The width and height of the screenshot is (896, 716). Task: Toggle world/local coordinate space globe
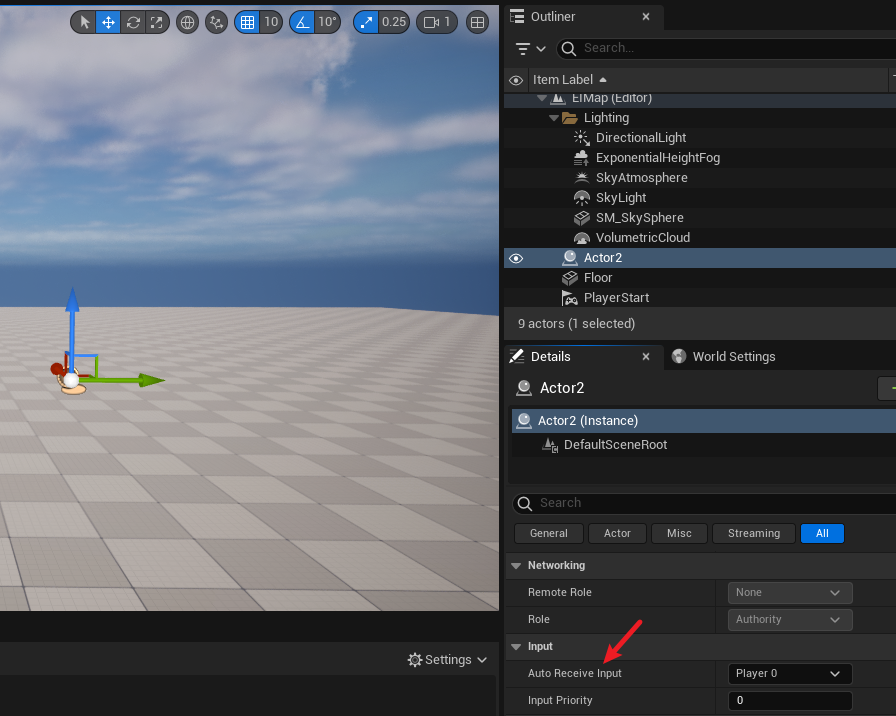pos(187,22)
